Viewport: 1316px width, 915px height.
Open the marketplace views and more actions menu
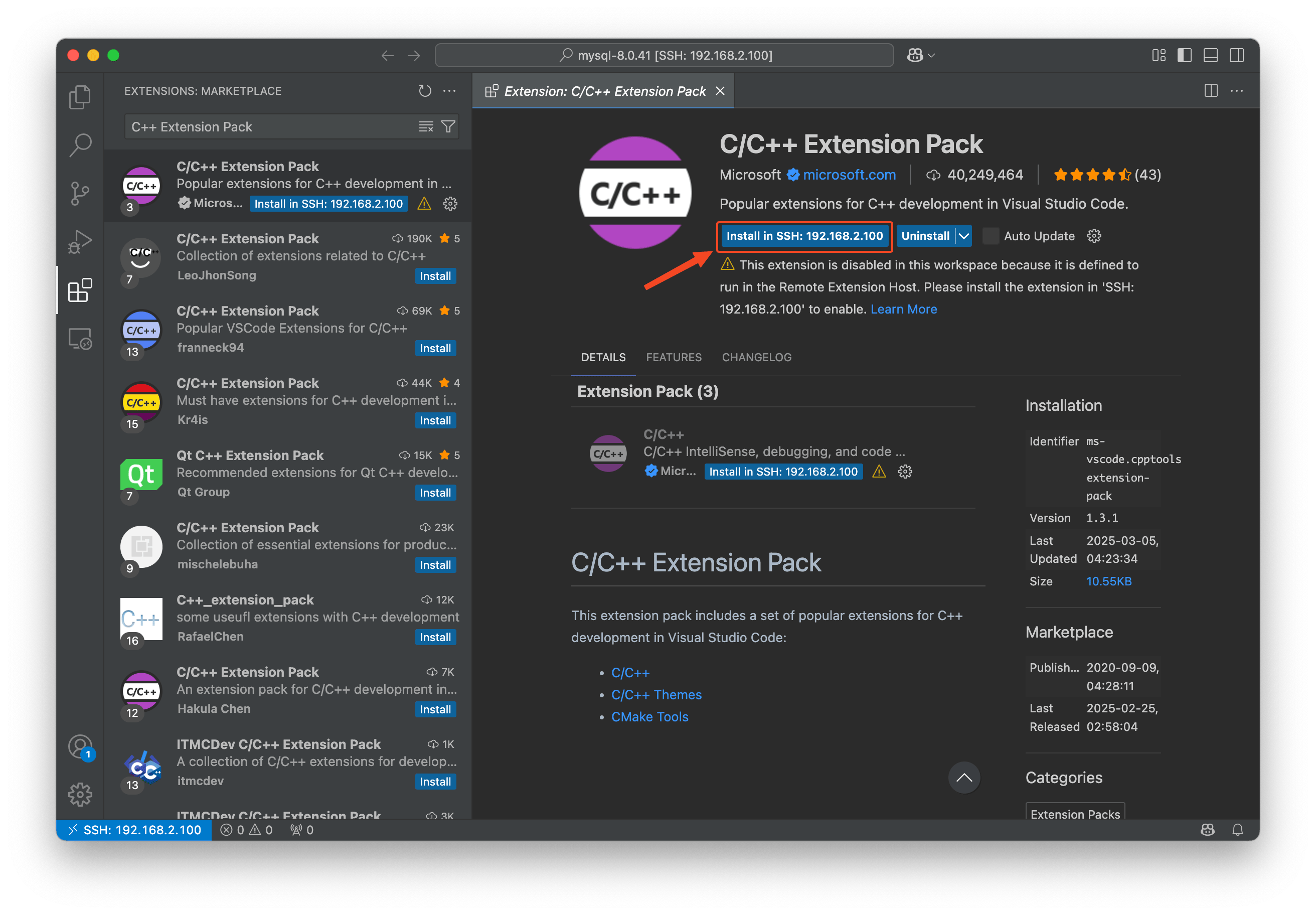(449, 91)
